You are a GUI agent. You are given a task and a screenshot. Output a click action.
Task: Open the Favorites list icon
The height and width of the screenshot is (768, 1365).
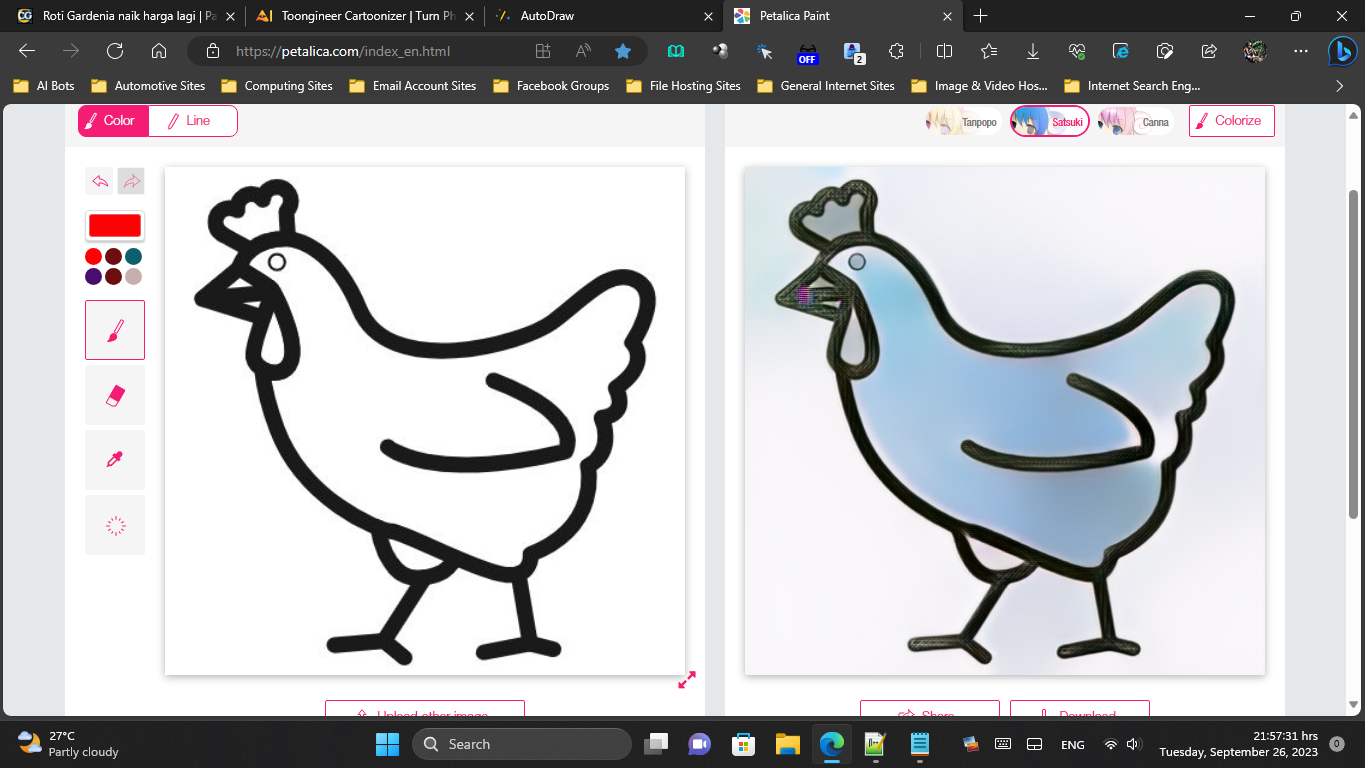(989, 51)
